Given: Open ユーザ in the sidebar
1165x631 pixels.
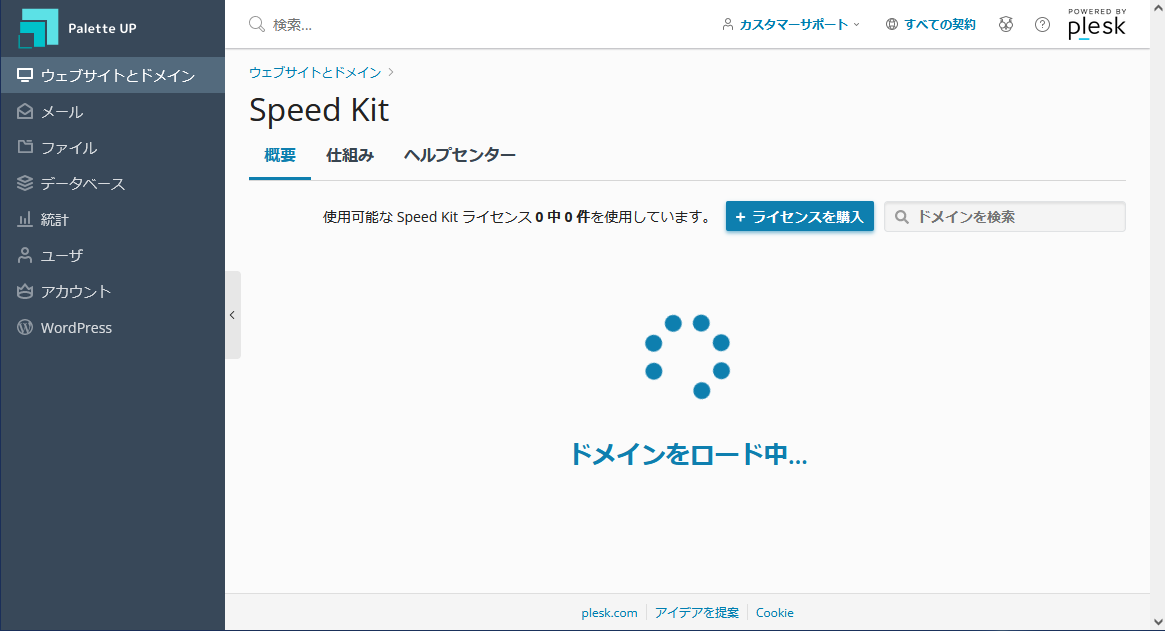Looking at the screenshot, I should point(113,255).
